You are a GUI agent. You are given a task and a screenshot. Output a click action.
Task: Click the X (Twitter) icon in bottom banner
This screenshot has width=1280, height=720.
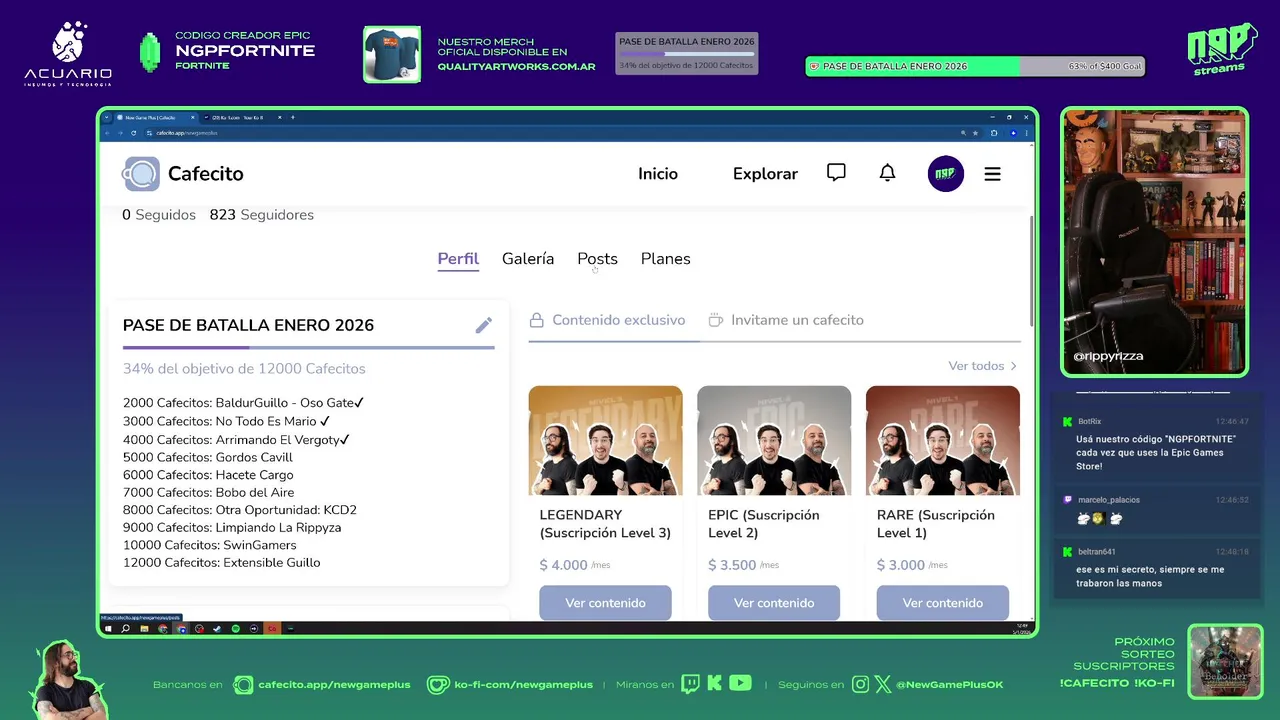(883, 684)
